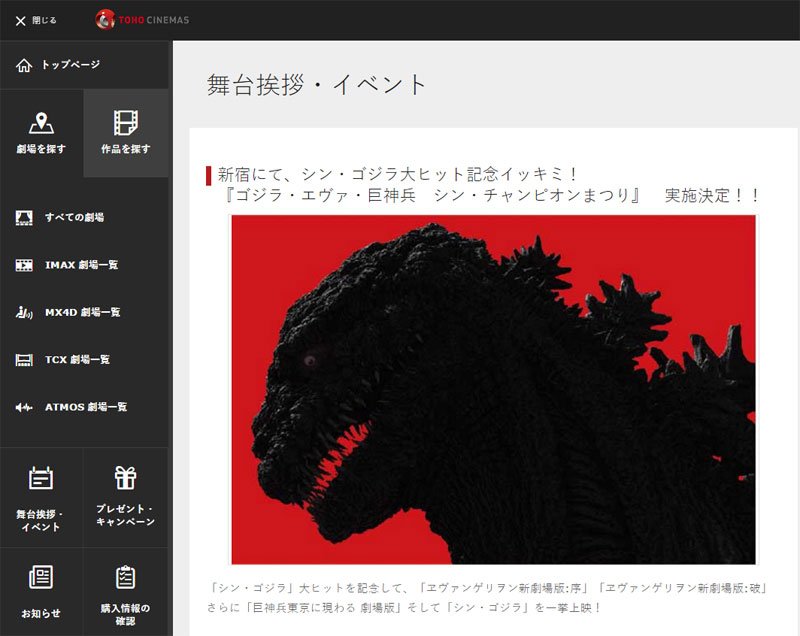Click the headline 新宿にて、シン・ゴジラ大ヒット記念イッキミ！

tap(399, 174)
